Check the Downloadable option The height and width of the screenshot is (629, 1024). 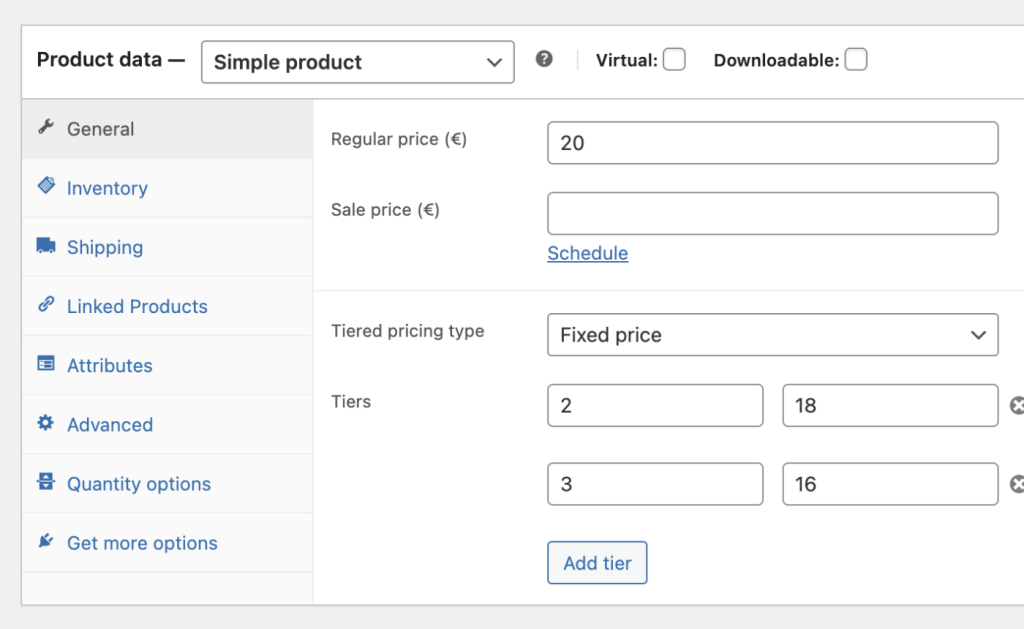pos(856,59)
